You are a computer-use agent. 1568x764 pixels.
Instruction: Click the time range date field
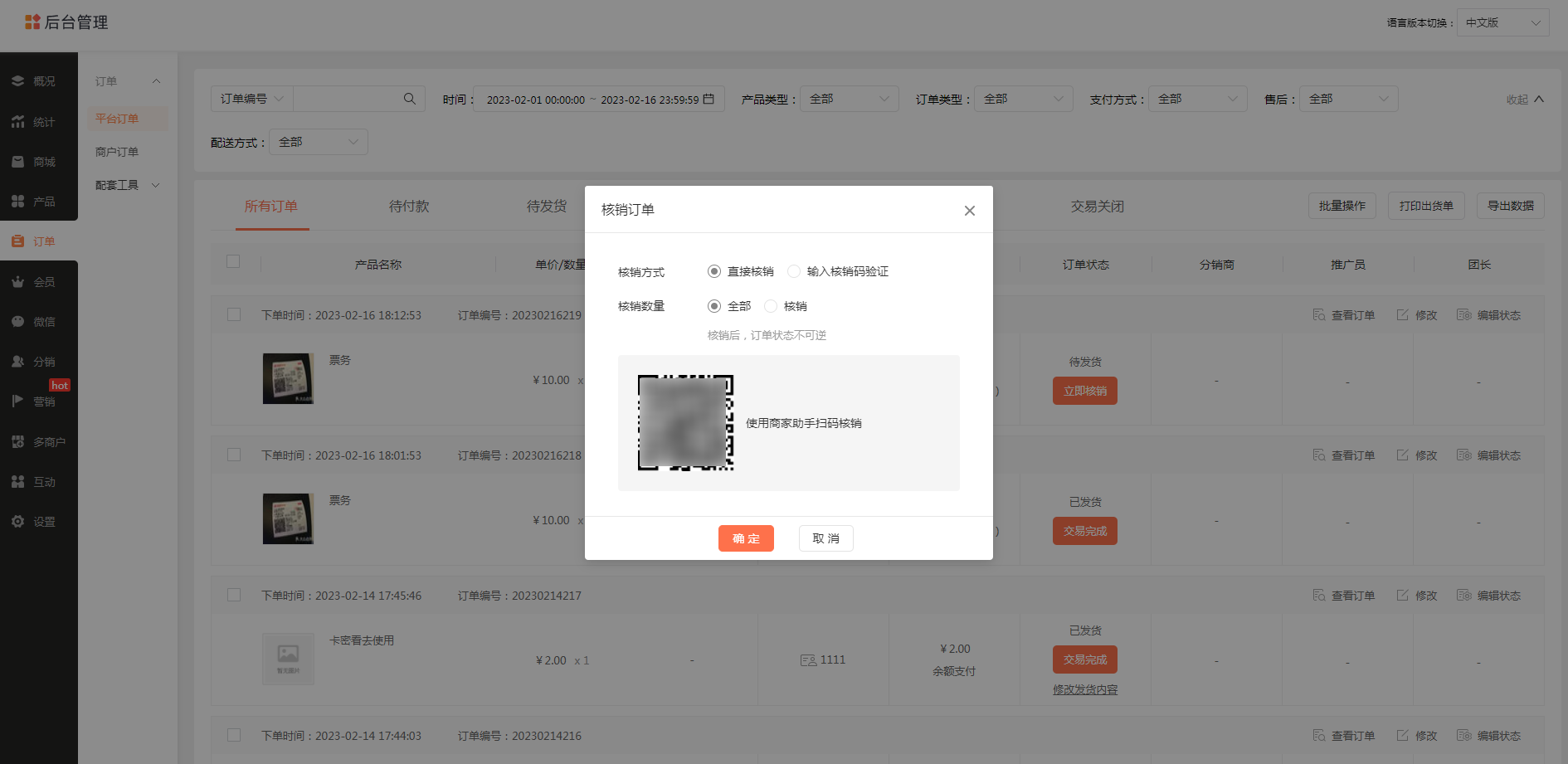tap(599, 99)
